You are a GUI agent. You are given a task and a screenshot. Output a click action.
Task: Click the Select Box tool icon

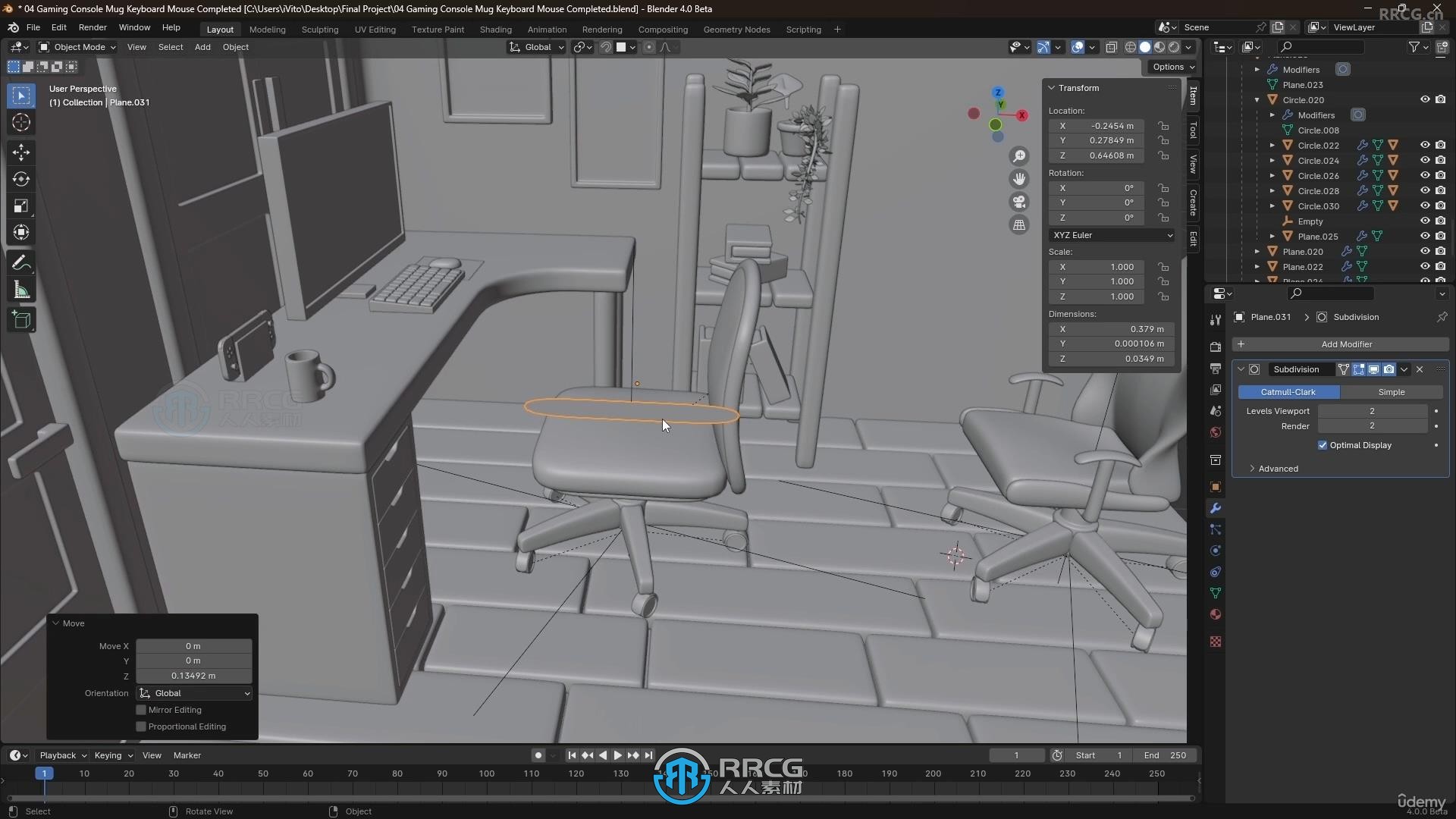click(x=21, y=96)
